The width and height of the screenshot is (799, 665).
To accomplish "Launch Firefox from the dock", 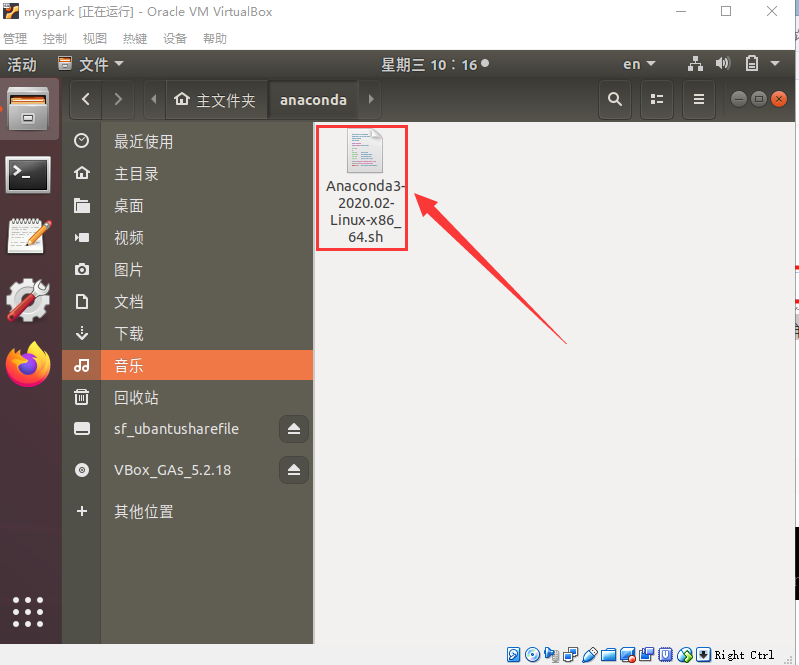I will 28,364.
